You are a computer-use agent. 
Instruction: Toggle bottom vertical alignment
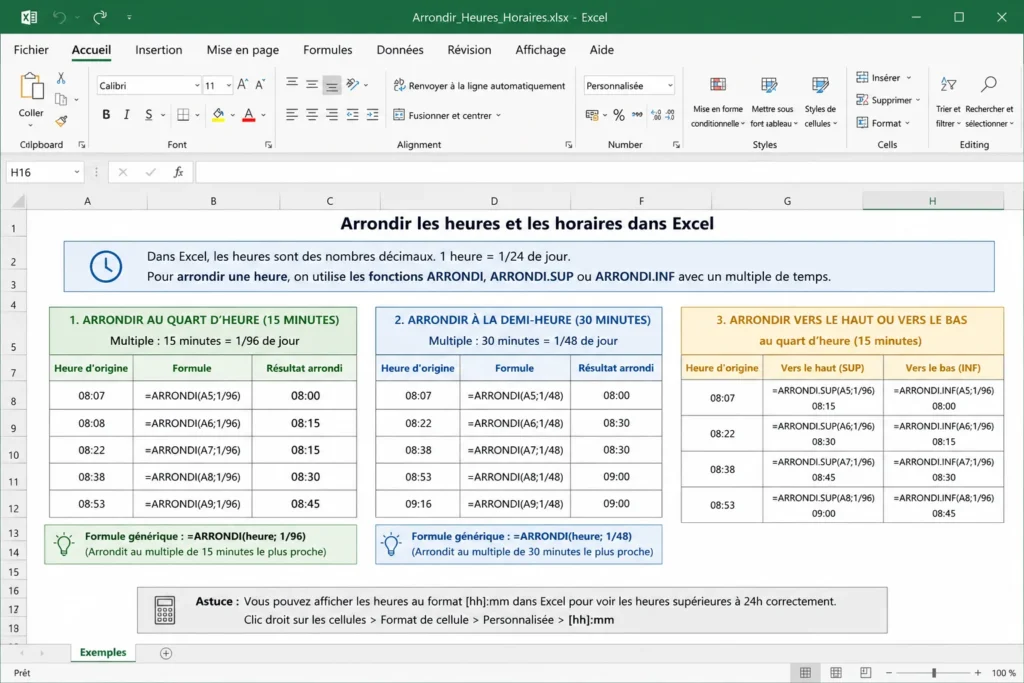pyautogui.click(x=332, y=86)
